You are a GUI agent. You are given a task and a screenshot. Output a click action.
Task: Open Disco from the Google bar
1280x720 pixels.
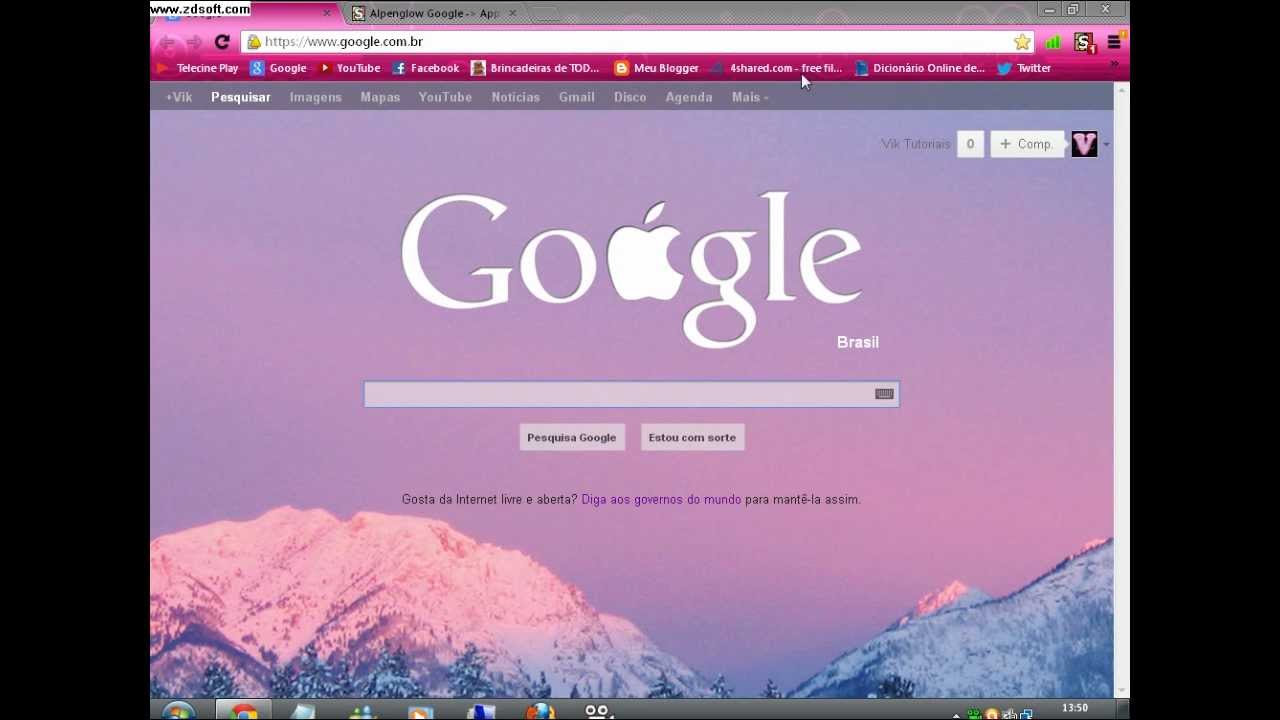(x=630, y=97)
